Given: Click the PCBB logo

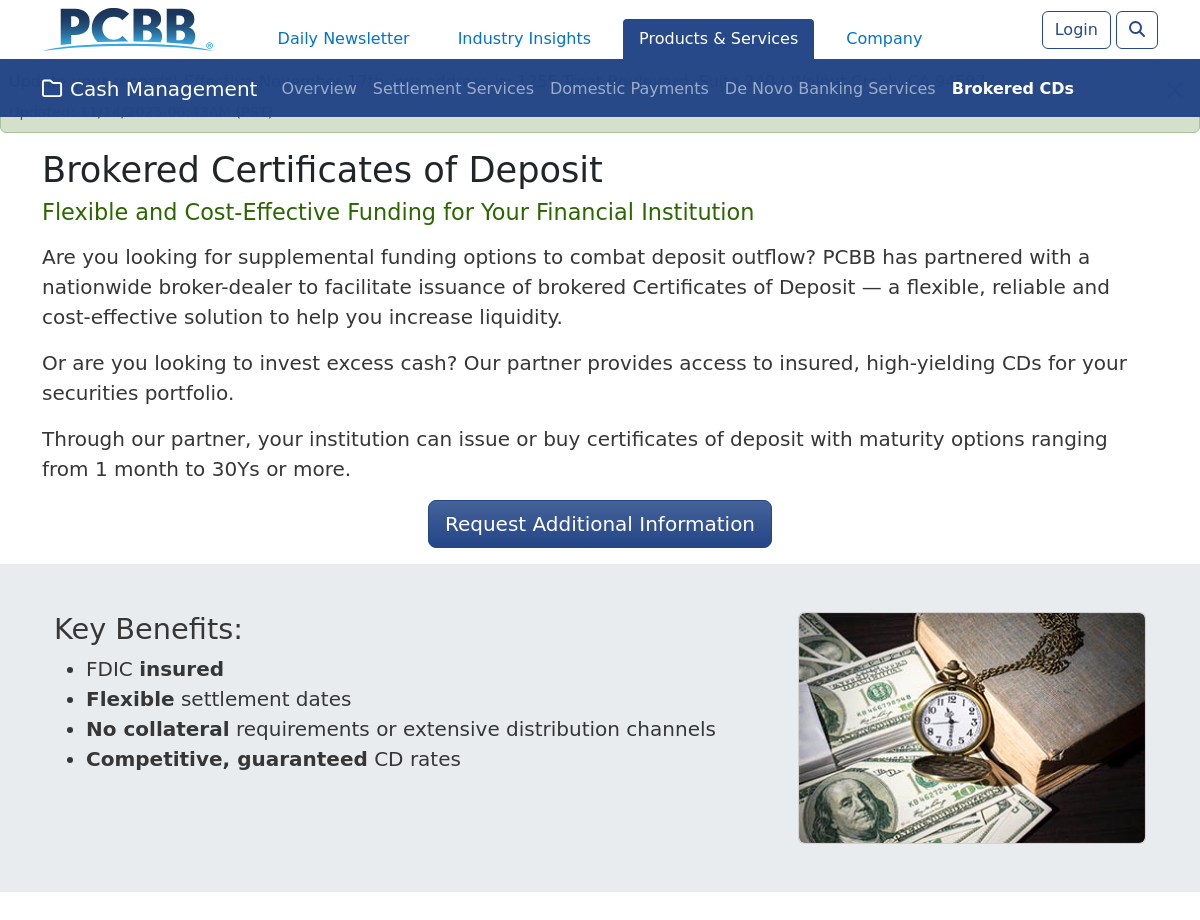Looking at the screenshot, I should [128, 29].
